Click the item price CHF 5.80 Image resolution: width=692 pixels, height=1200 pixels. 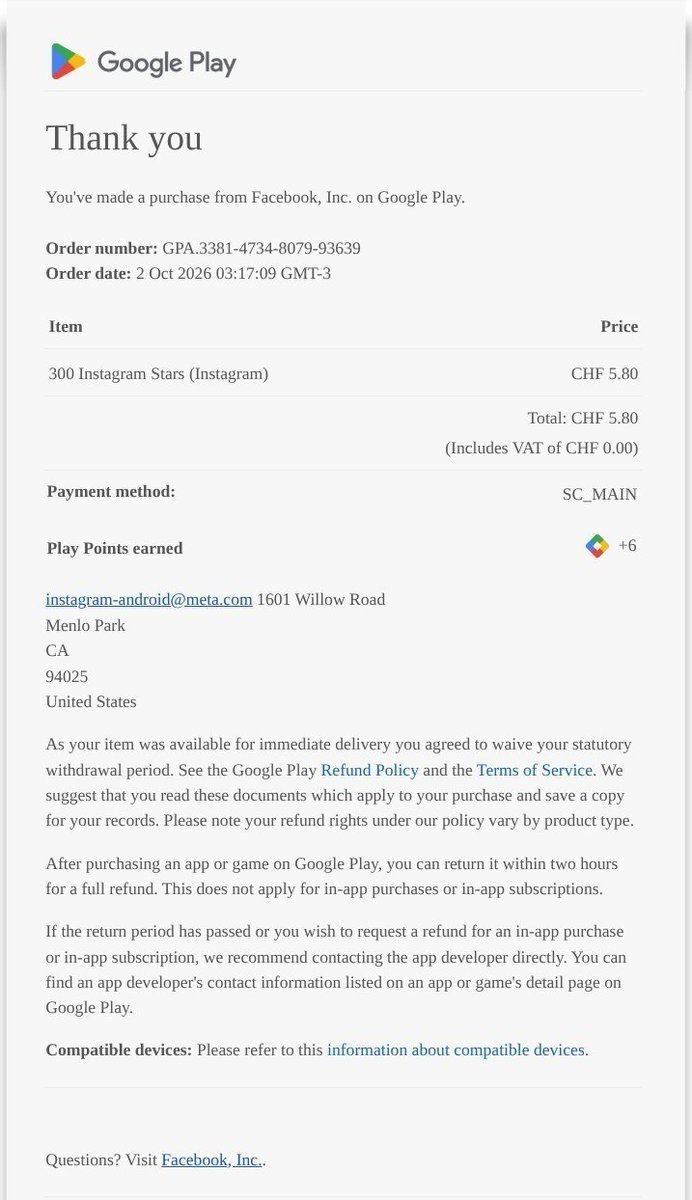(605, 374)
